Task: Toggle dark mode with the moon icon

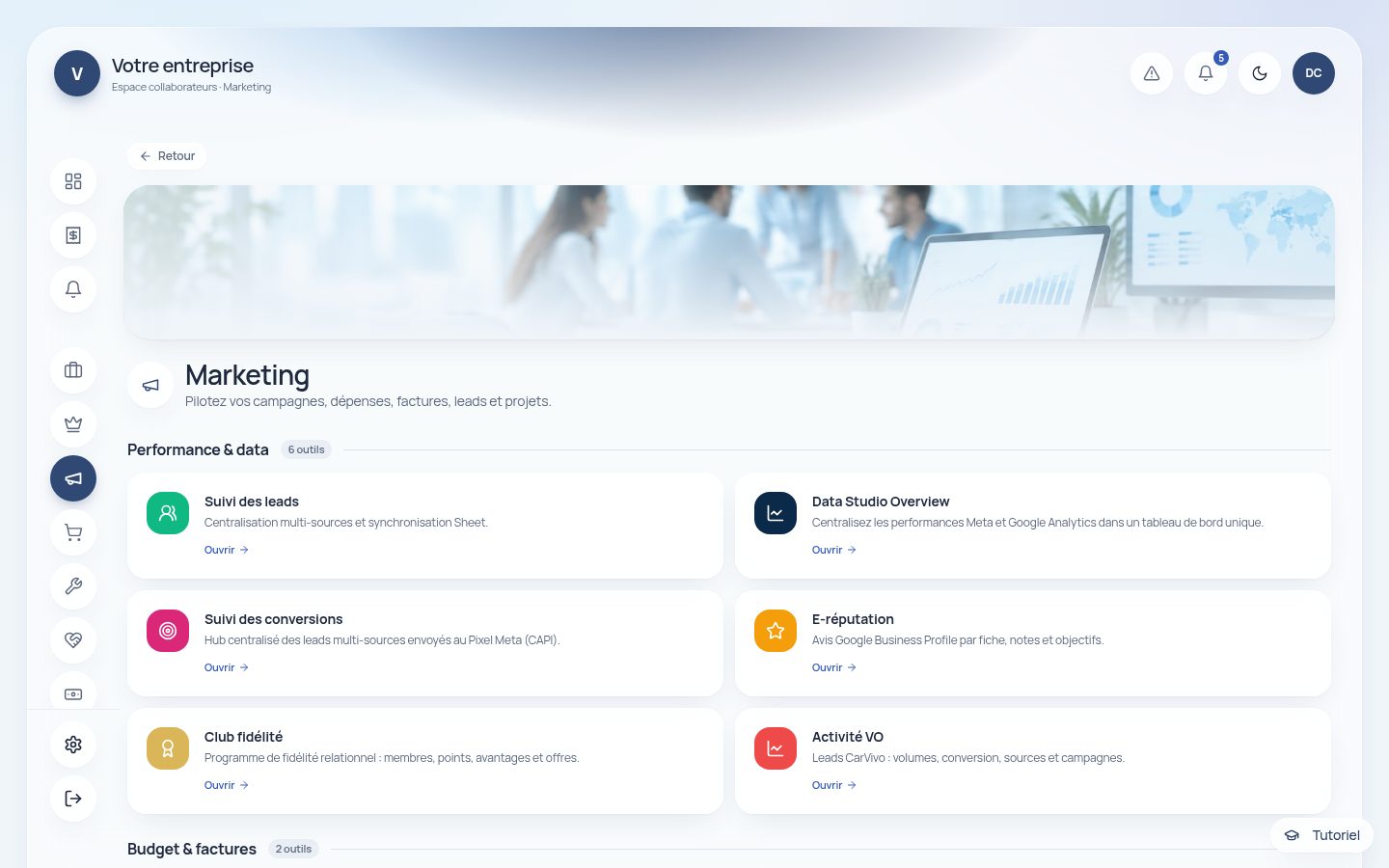Action: coord(1260,73)
